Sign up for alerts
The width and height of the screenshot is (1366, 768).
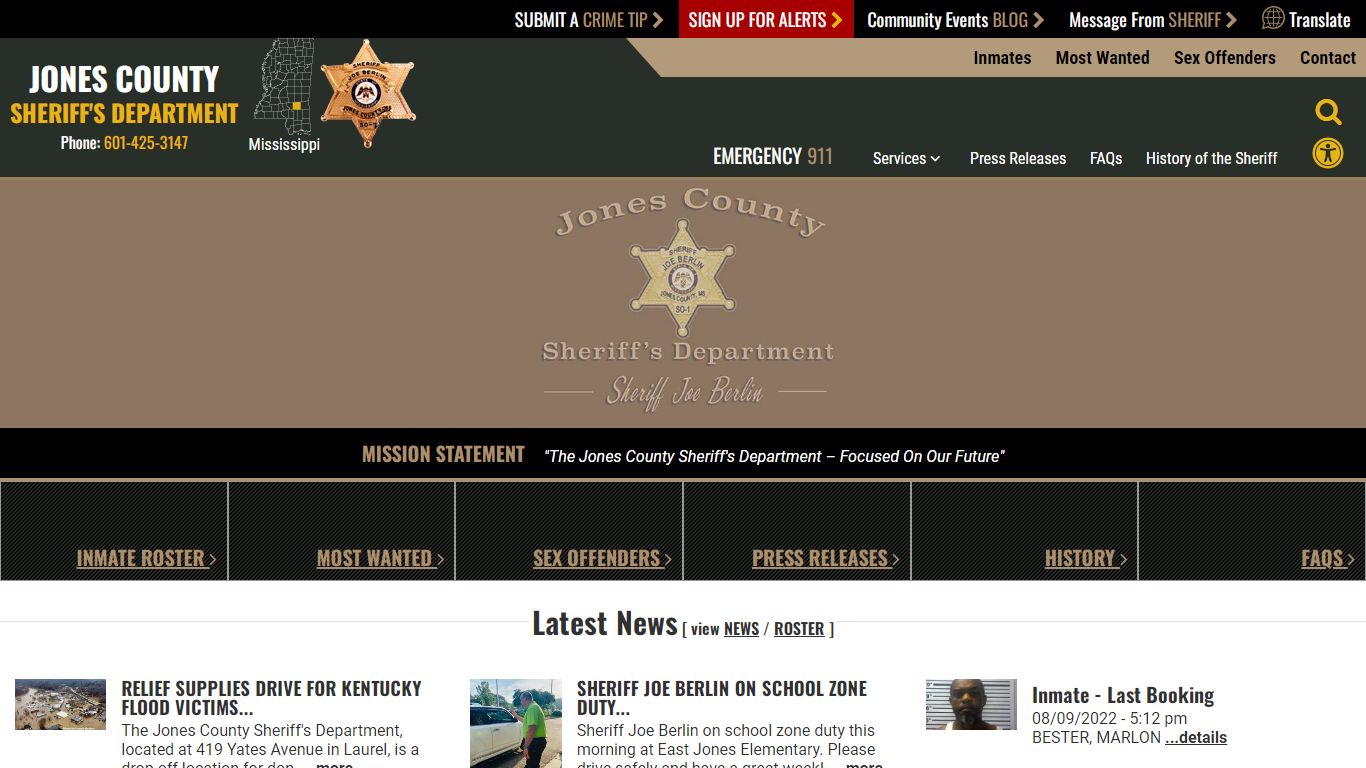click(766, 19)
